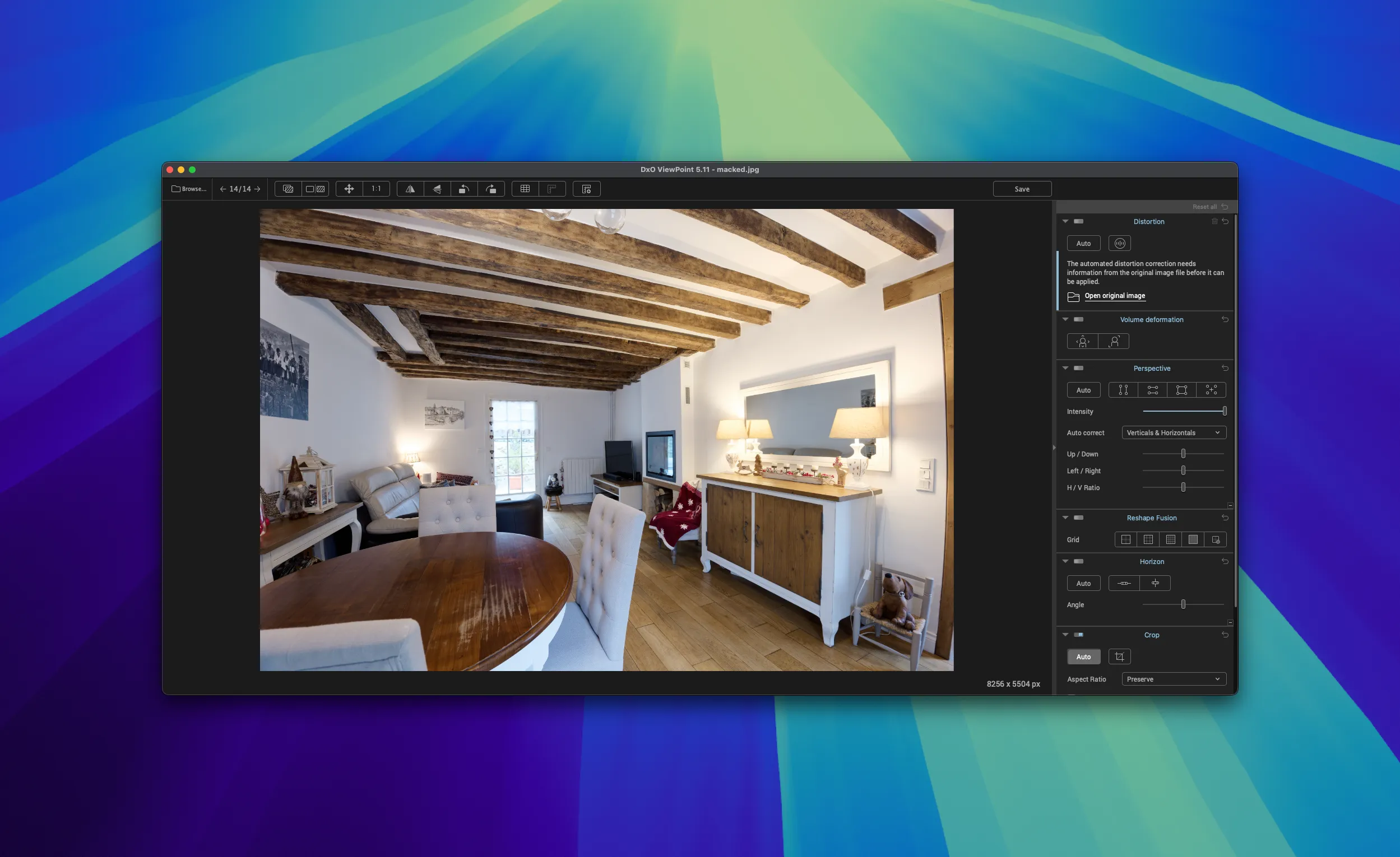Toggle the Distortion correction switch
This screenshot has width=1400, height=857.
tap(1078, 221)
